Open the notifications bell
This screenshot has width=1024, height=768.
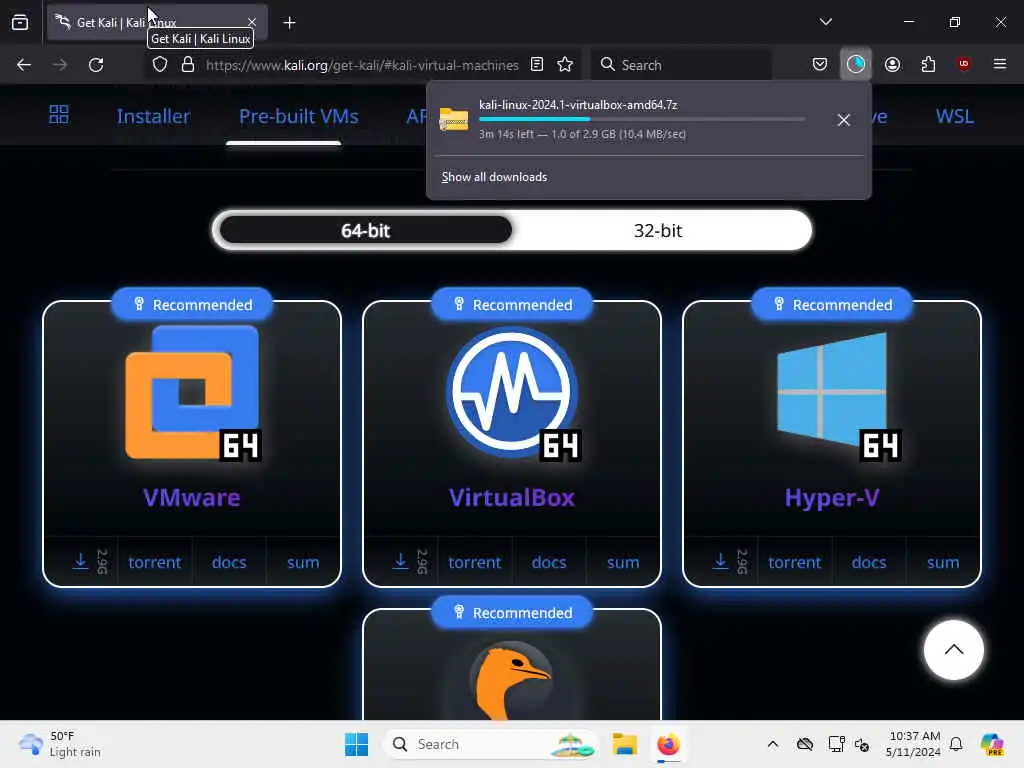[x=956, y=744]
